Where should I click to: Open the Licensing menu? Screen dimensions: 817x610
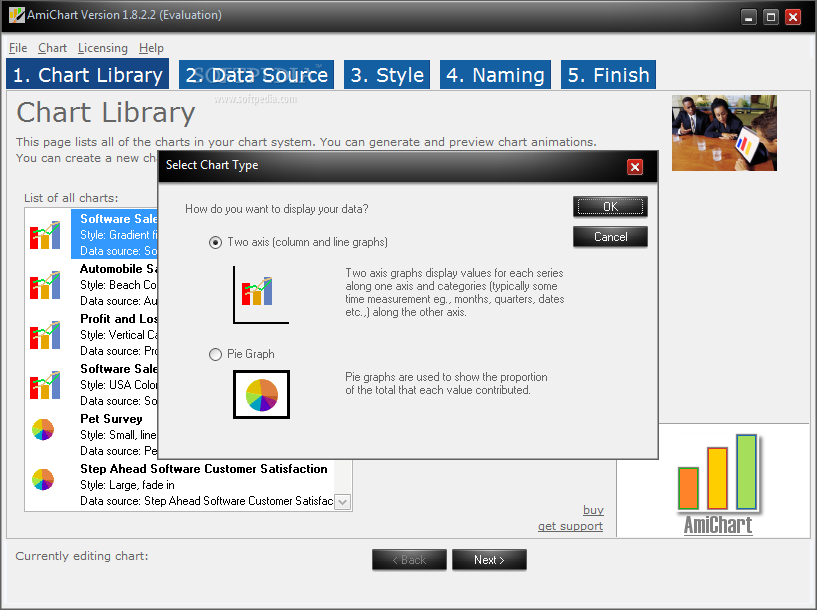click(103, 48)
